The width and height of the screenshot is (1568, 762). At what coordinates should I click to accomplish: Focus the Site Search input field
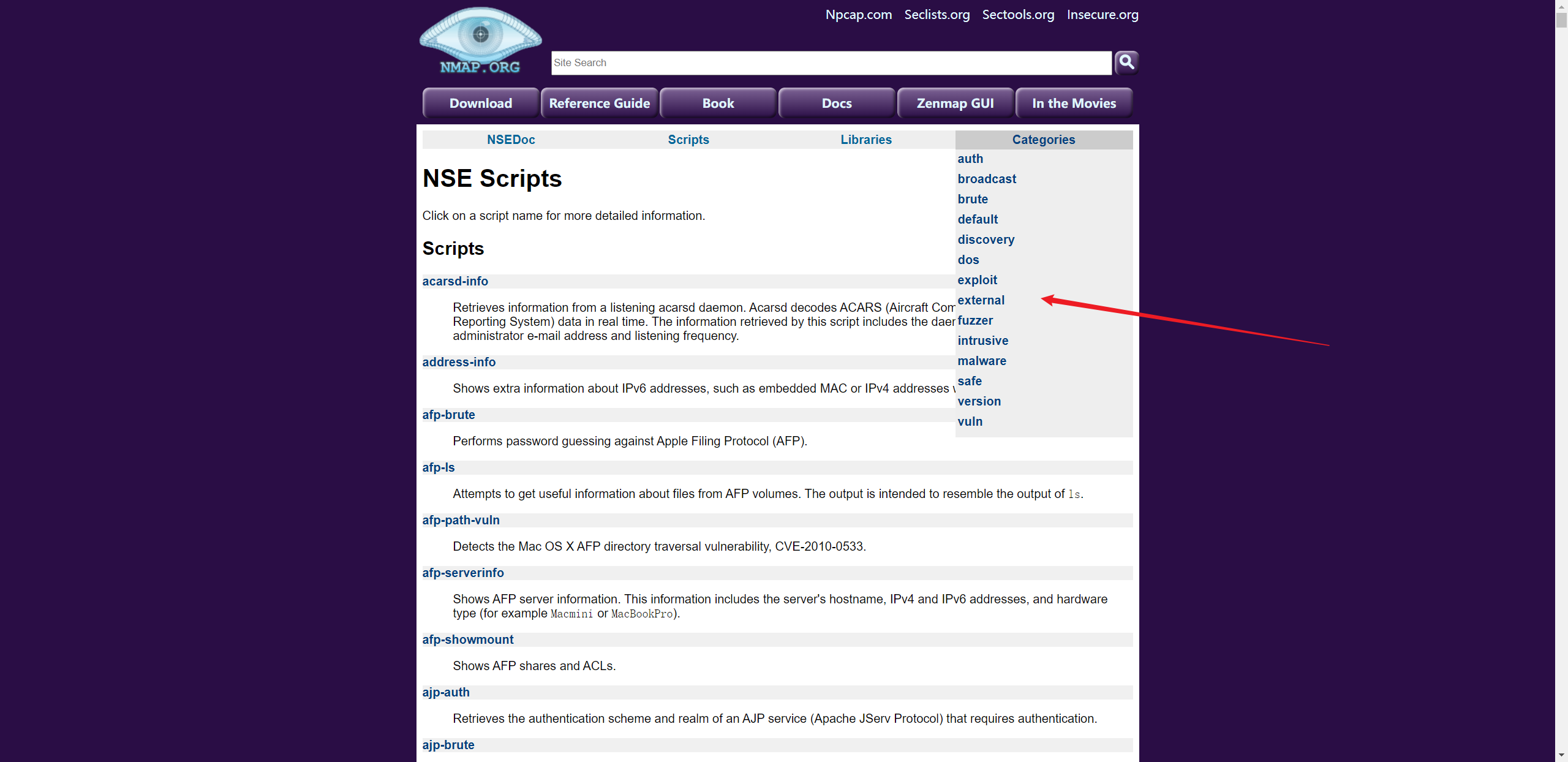click(x=831, y=62)
